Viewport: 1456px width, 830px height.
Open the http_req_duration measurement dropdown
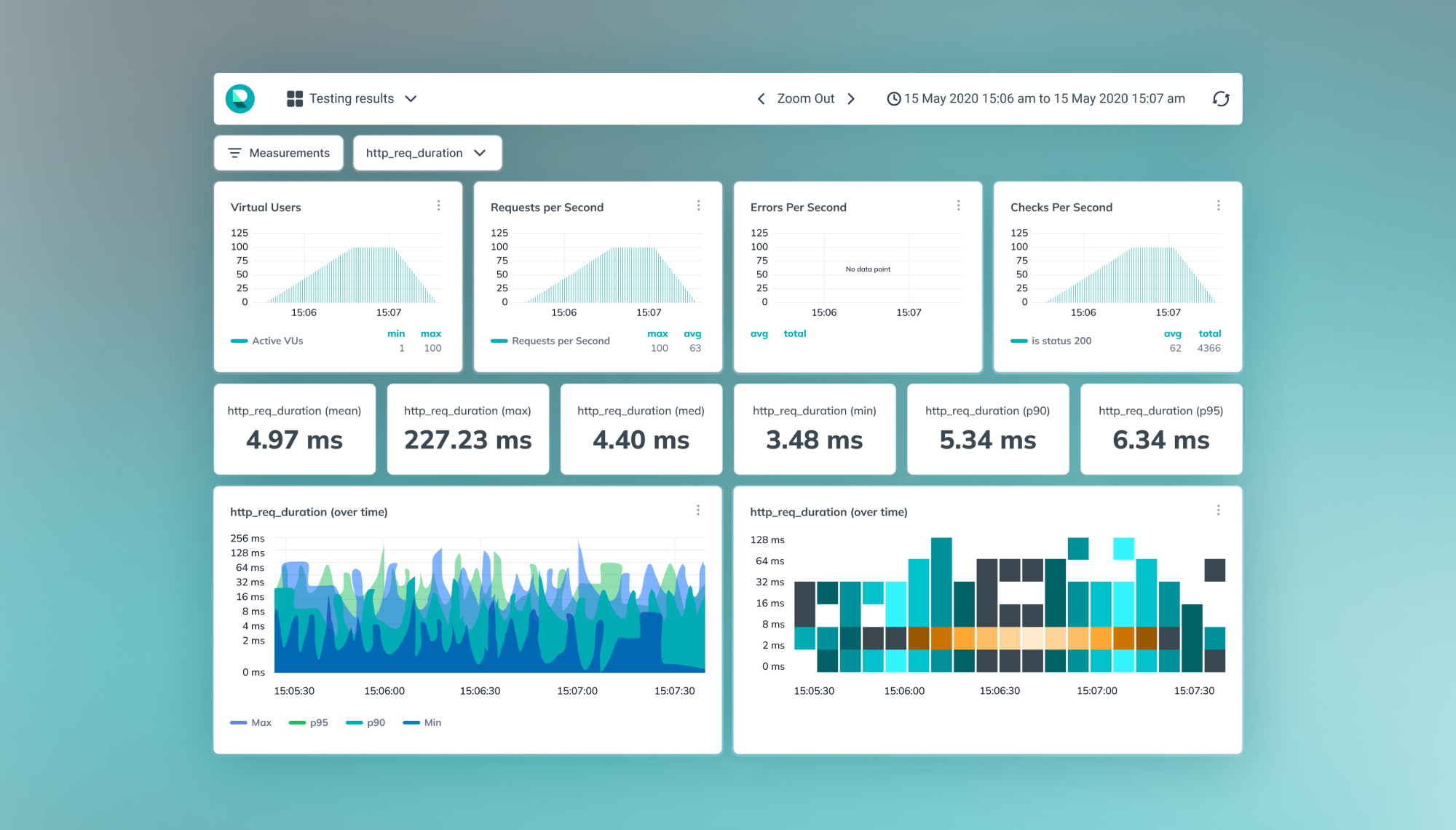coord(427,153)
